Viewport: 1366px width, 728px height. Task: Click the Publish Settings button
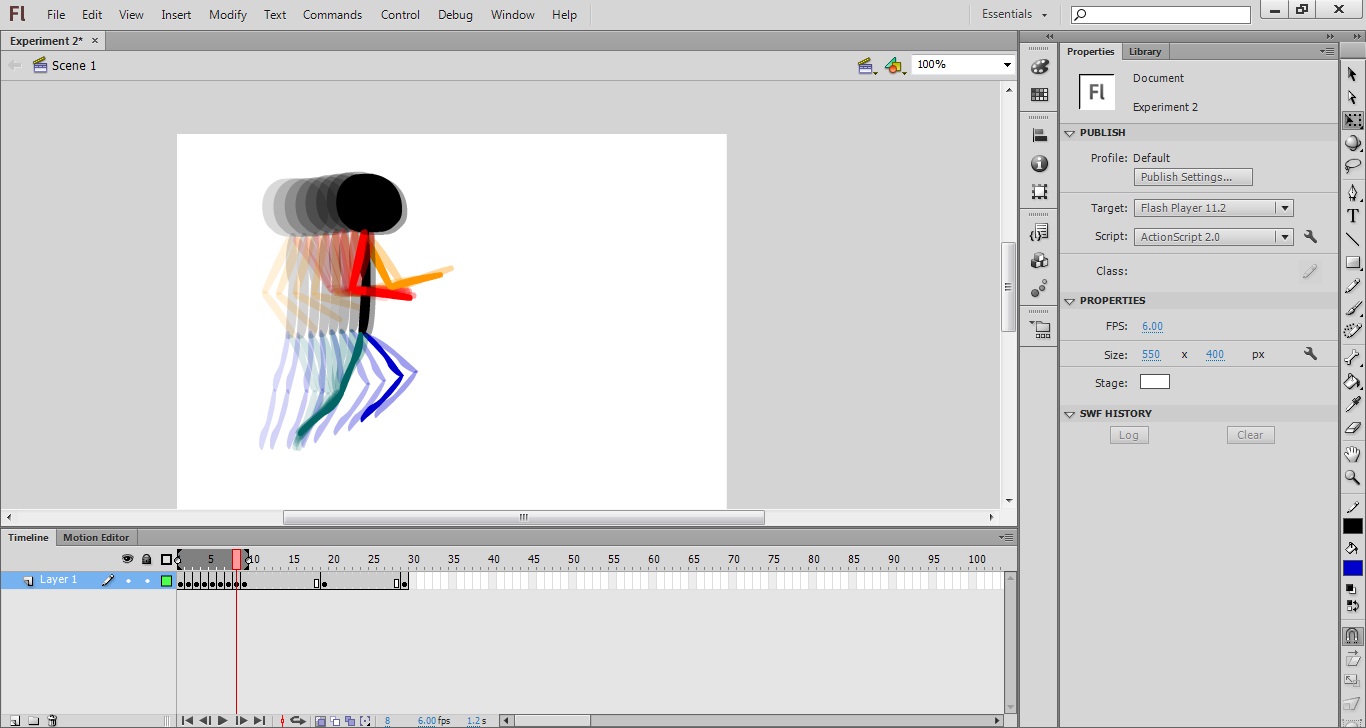coord(1192,176)
